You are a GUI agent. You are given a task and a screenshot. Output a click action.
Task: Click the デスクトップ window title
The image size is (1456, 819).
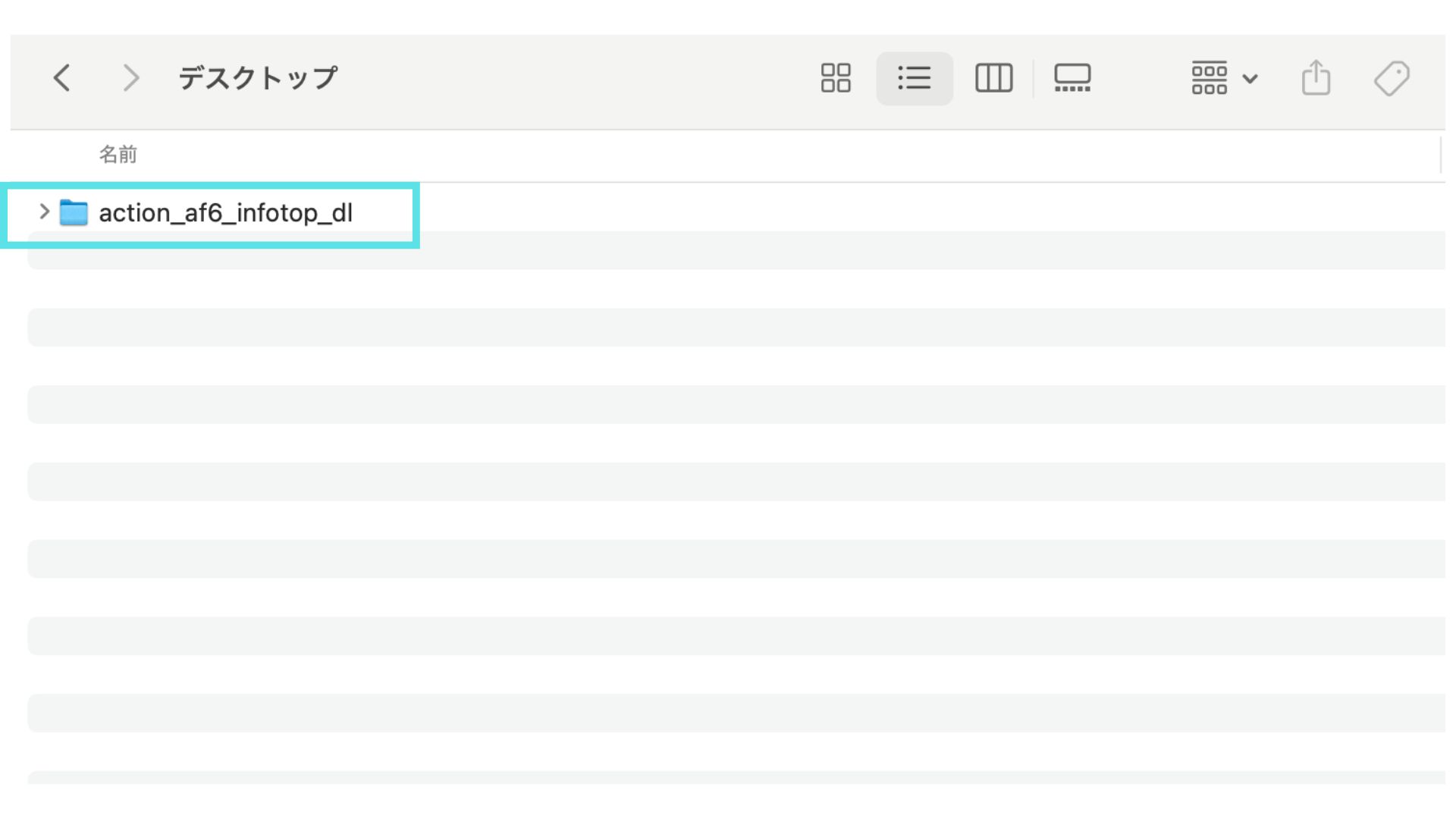tap(258, 77)
